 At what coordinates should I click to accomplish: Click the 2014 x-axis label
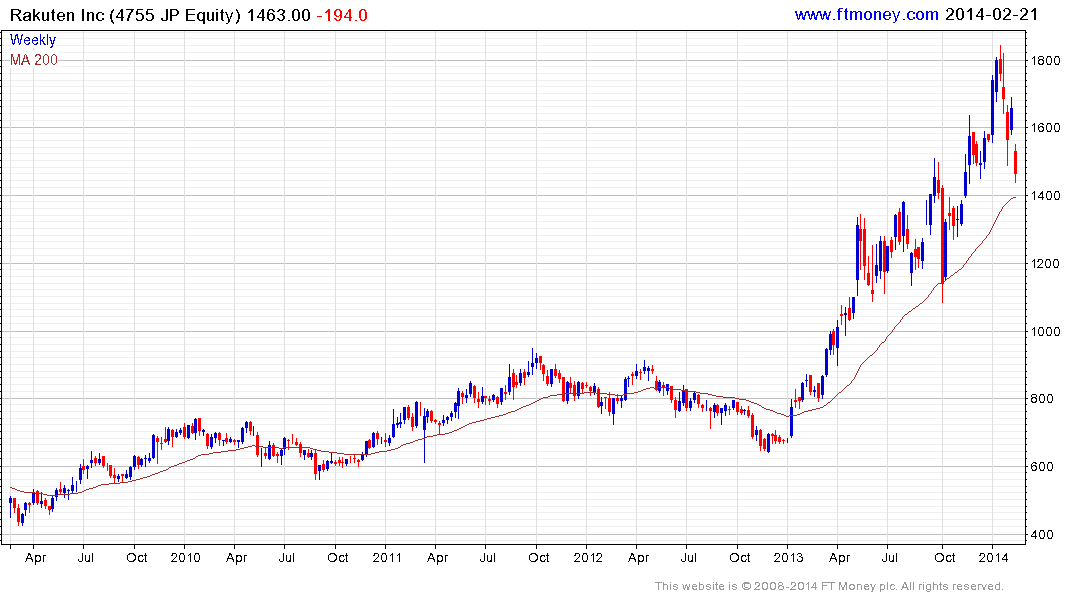[993, 557]
